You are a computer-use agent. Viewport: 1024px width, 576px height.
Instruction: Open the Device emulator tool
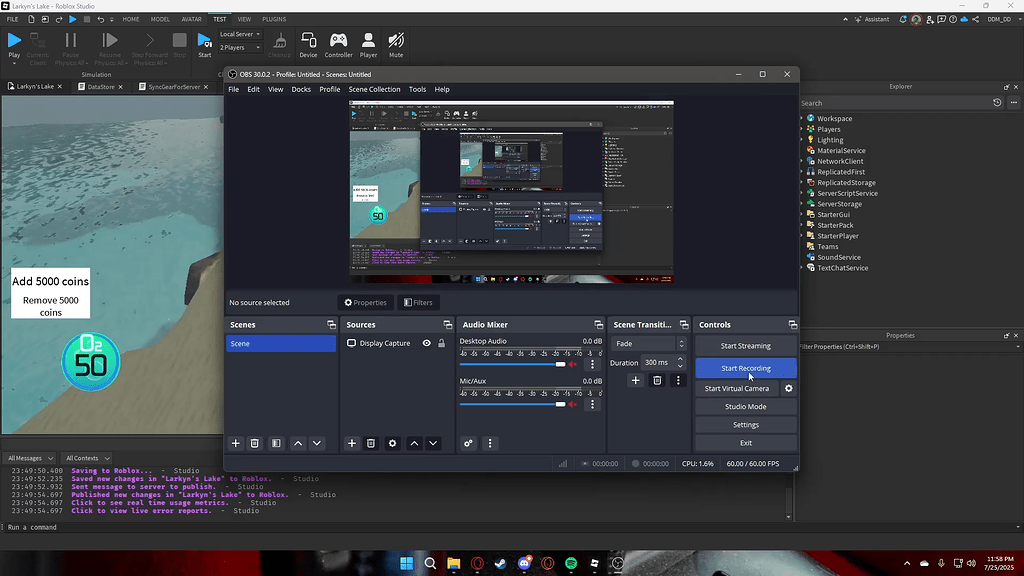[308, 44]
